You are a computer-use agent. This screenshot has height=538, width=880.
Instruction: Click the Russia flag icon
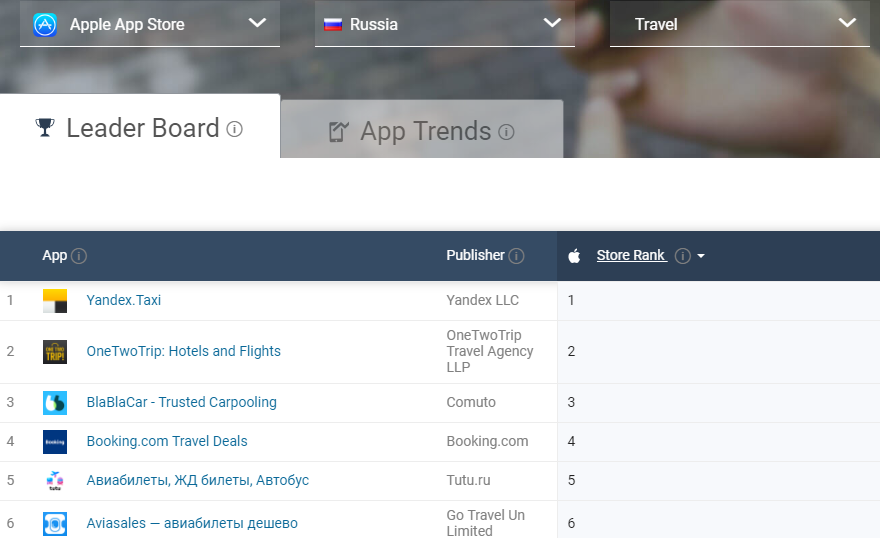(333, 25)
